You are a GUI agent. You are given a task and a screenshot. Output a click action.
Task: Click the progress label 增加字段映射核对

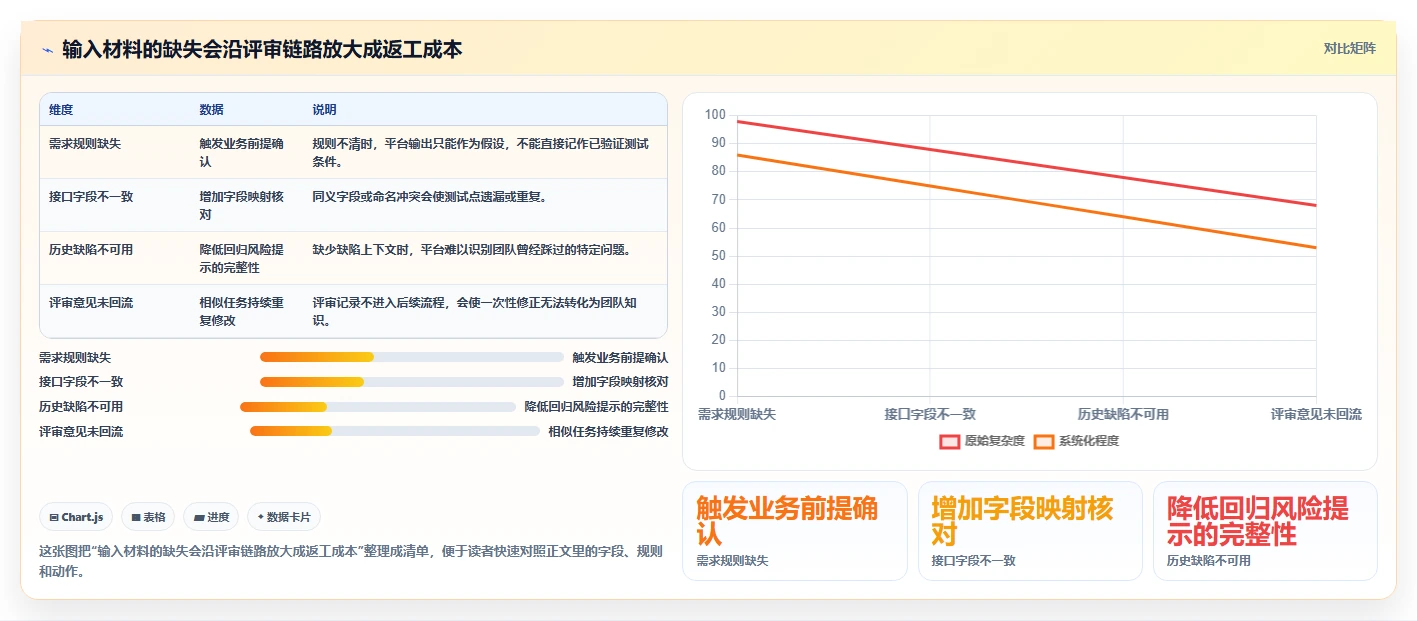620,382
